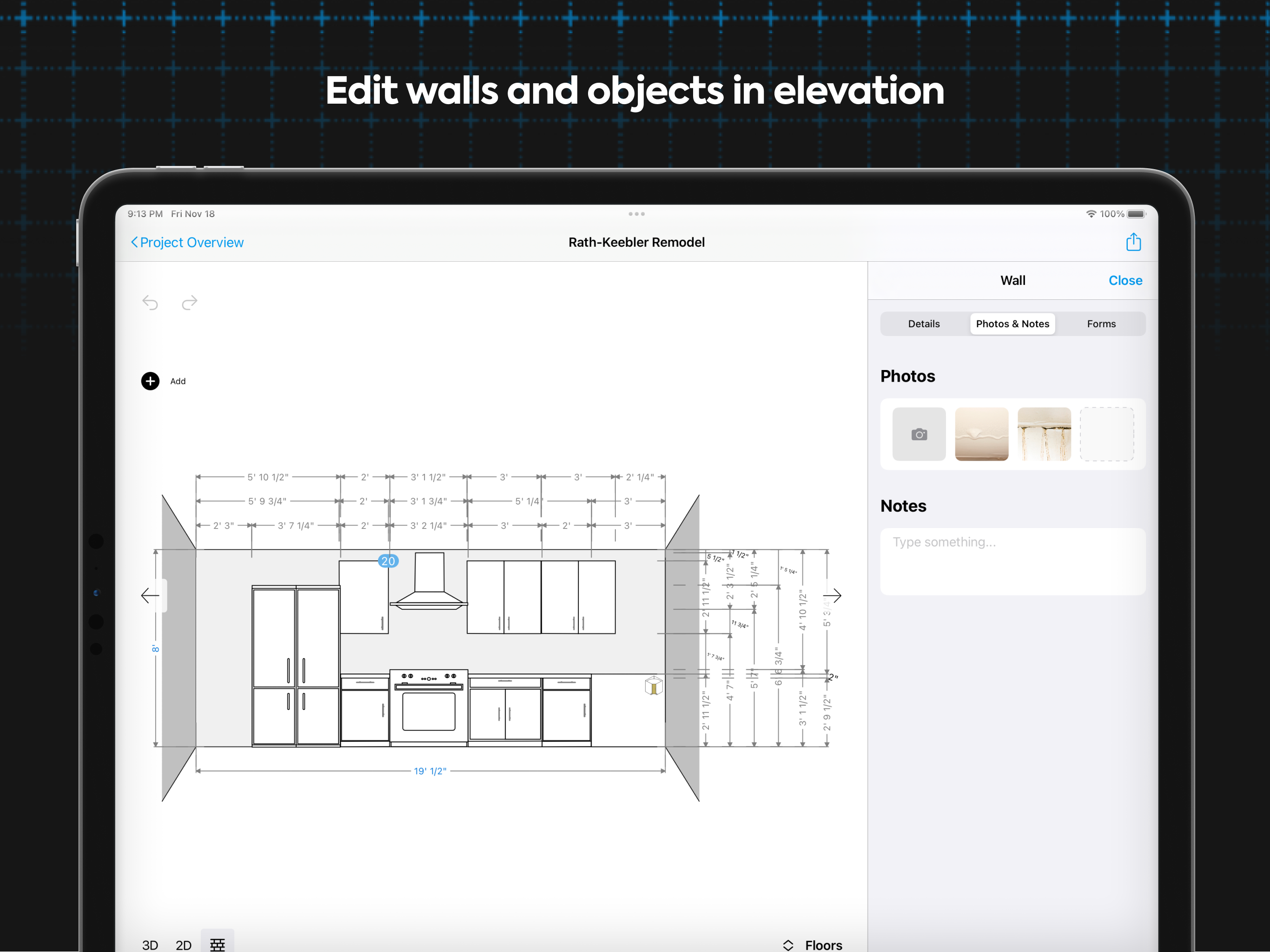
Task: Switch to 2D view mode
Action: (183, 945)
